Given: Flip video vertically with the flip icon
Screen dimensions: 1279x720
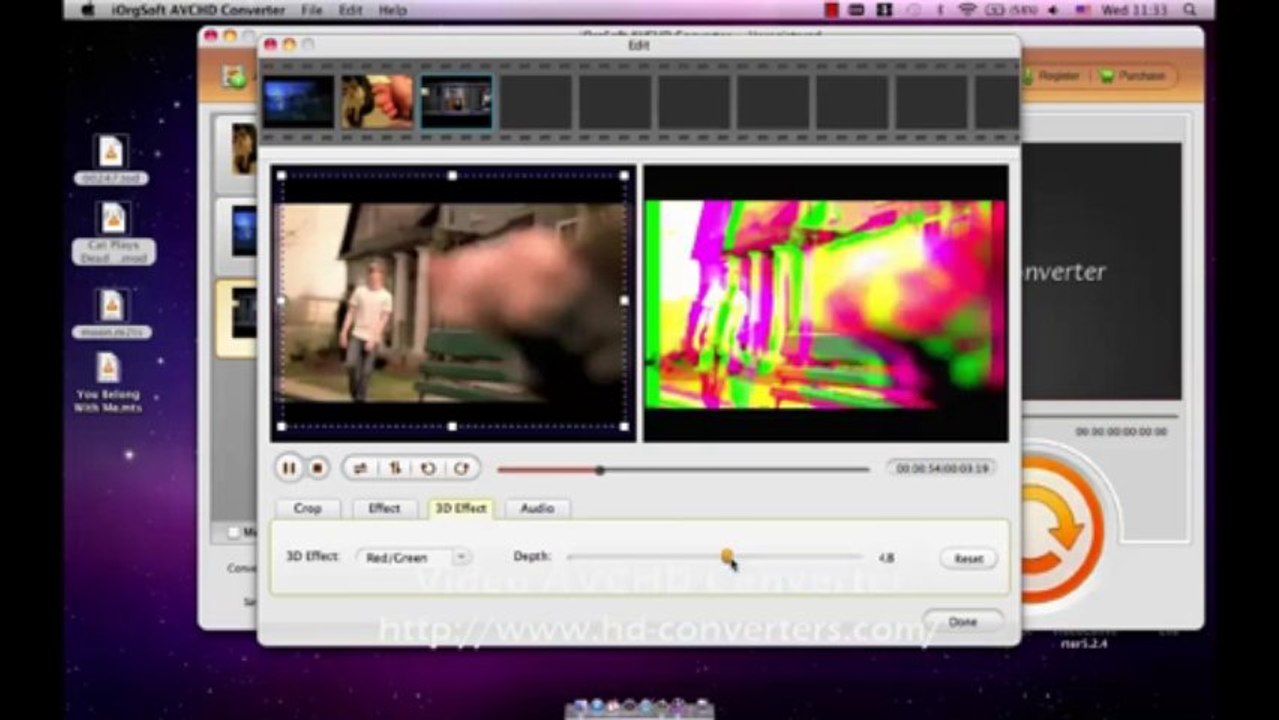Looking at the screenshot, I should coord(394,468).
